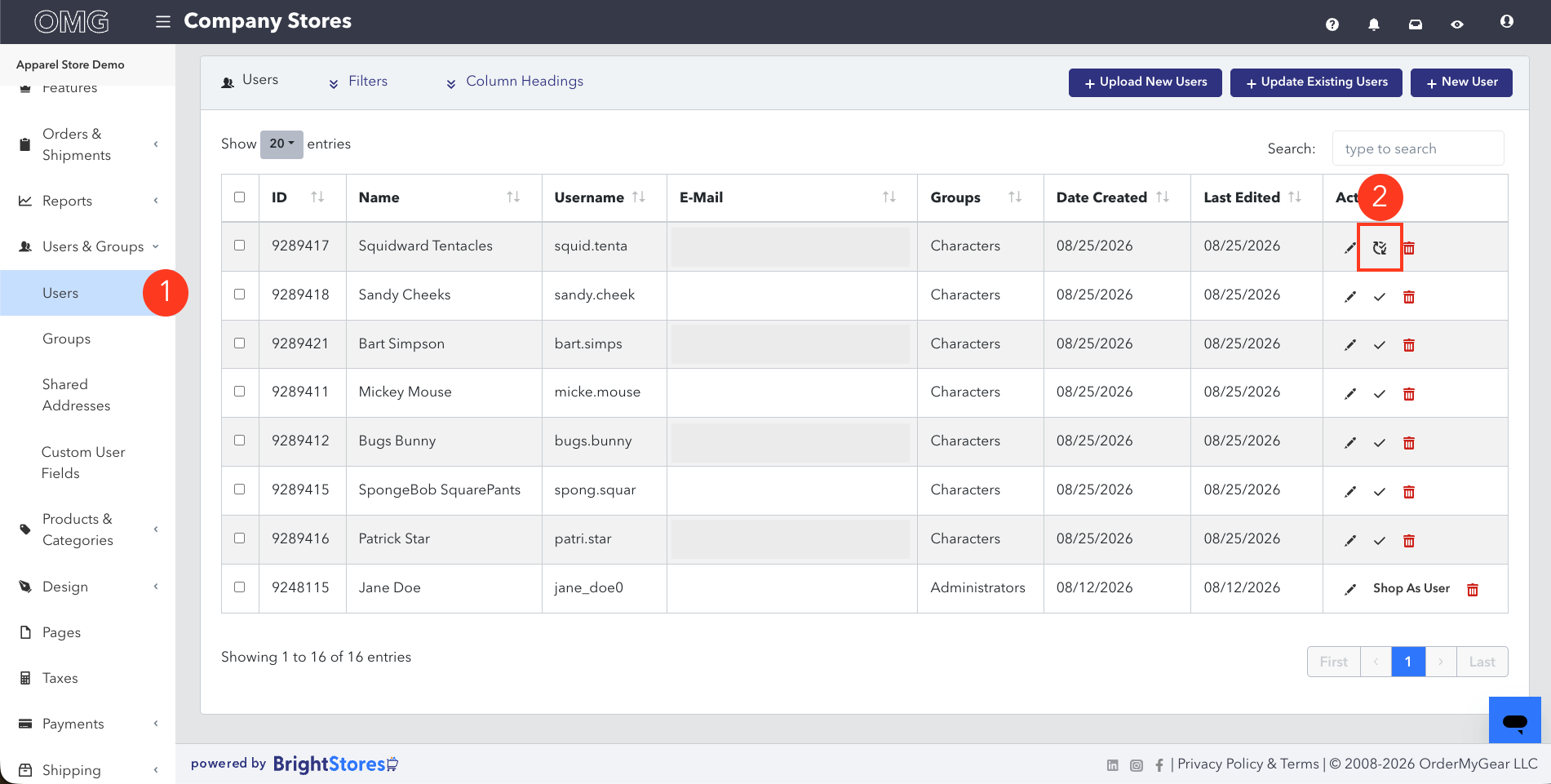Screen dimensions: 1551x784
Task: Open the Show 20 entries dropdown
Action: coord(281,144)
